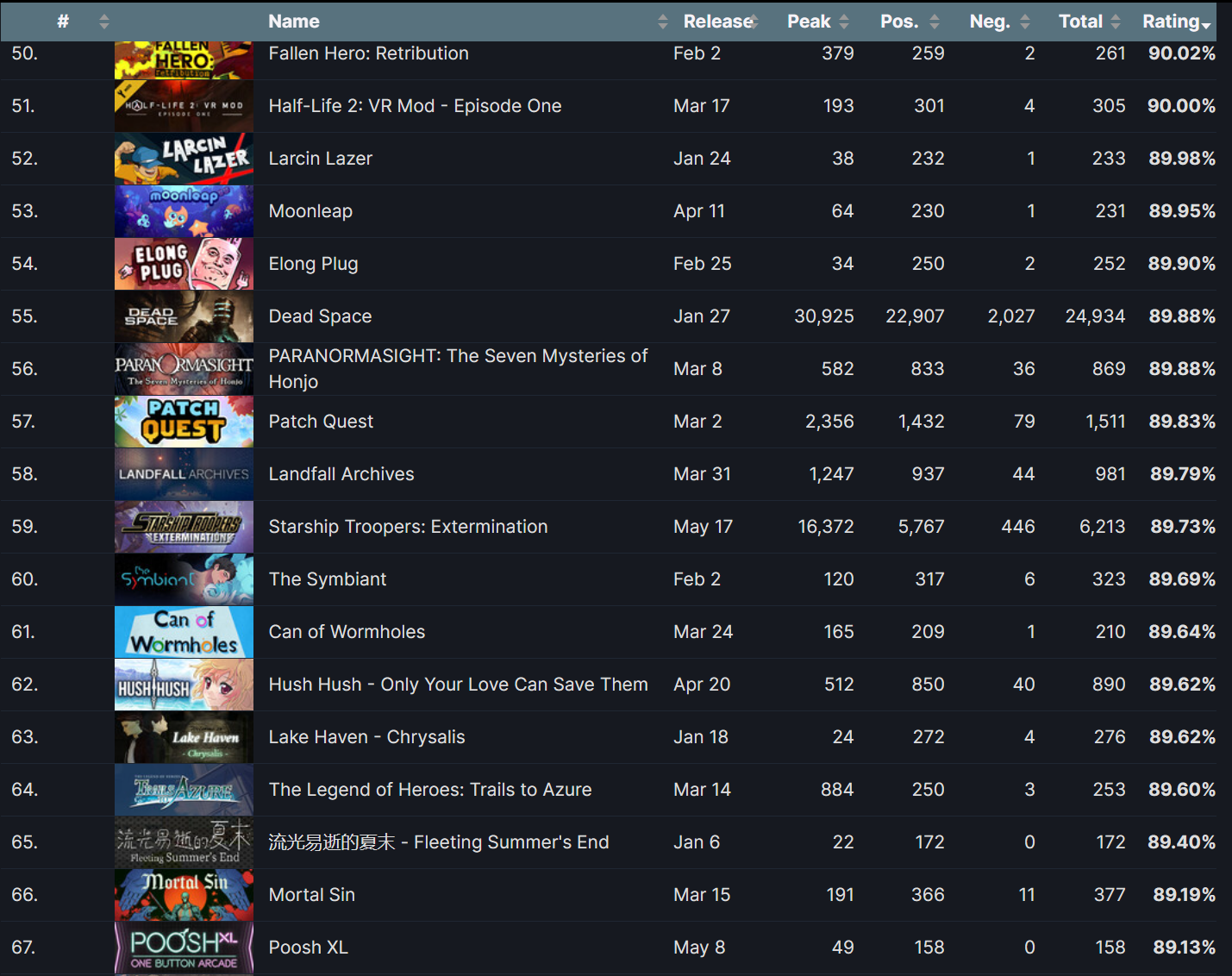Open the Hush Hush cover thumbnail
This screenshot has height=976, width=1232.
click(x=184, y=685)
